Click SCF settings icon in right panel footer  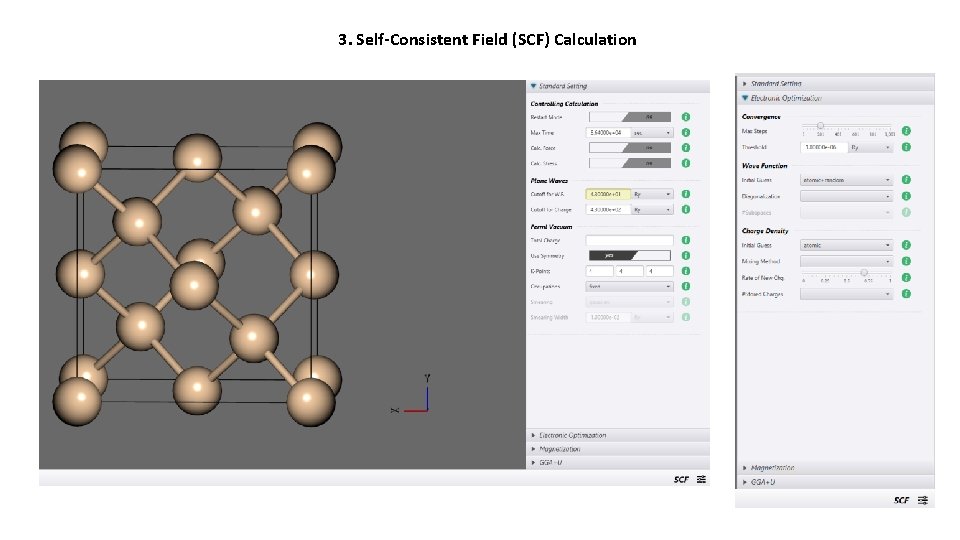[x=923, y=500]
